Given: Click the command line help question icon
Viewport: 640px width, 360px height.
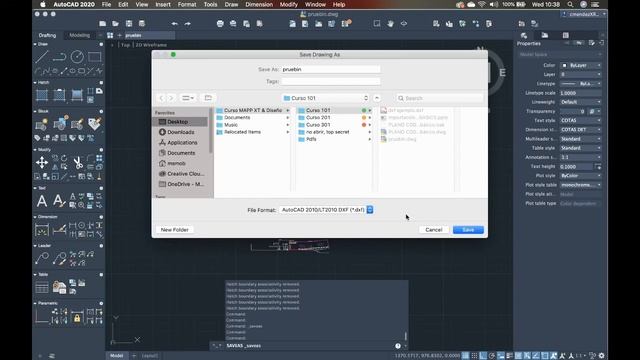Looking at the screenshot, I should click(x=398, y=346).
